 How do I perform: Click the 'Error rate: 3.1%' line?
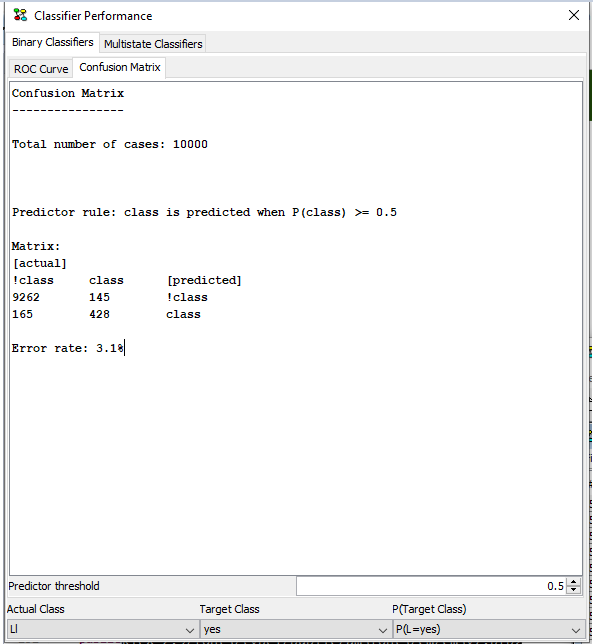pos(68,348)
